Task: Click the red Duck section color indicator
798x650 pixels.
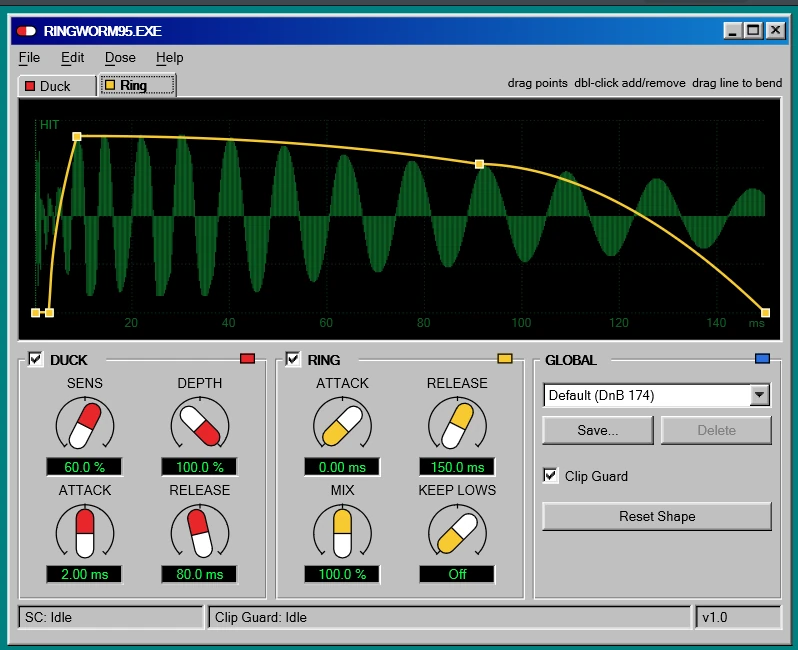Action: click(247, 359)
